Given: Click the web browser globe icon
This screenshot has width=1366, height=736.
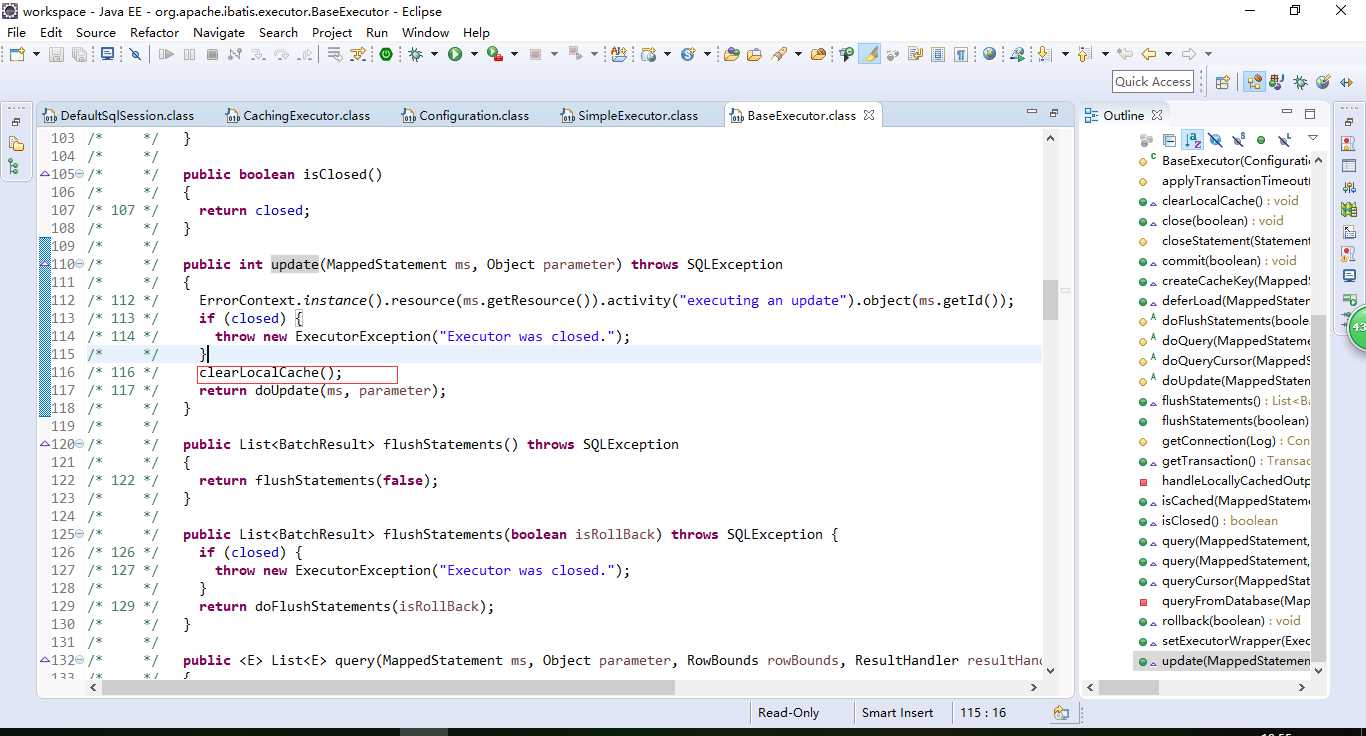Looking at the screenshot, I should pyautogui.click(x=989, y=54).
